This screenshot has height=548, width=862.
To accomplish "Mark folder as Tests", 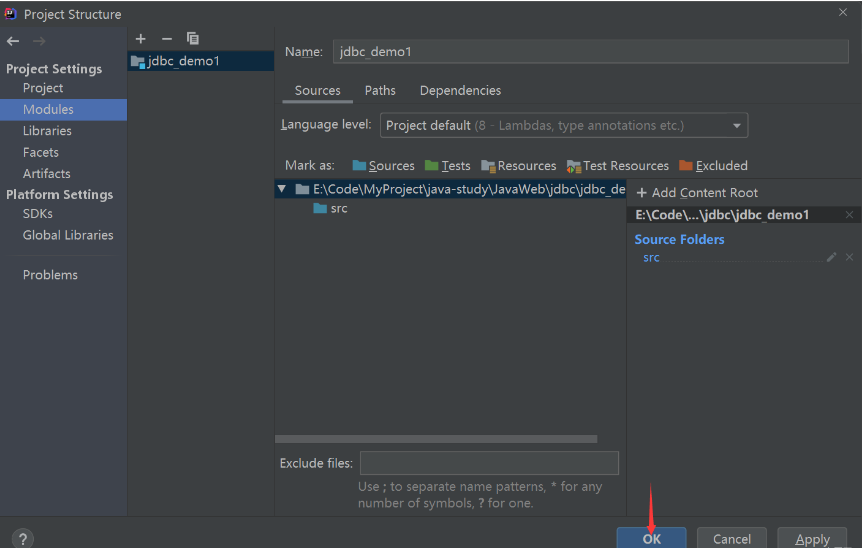I will [x=447, y=166].
